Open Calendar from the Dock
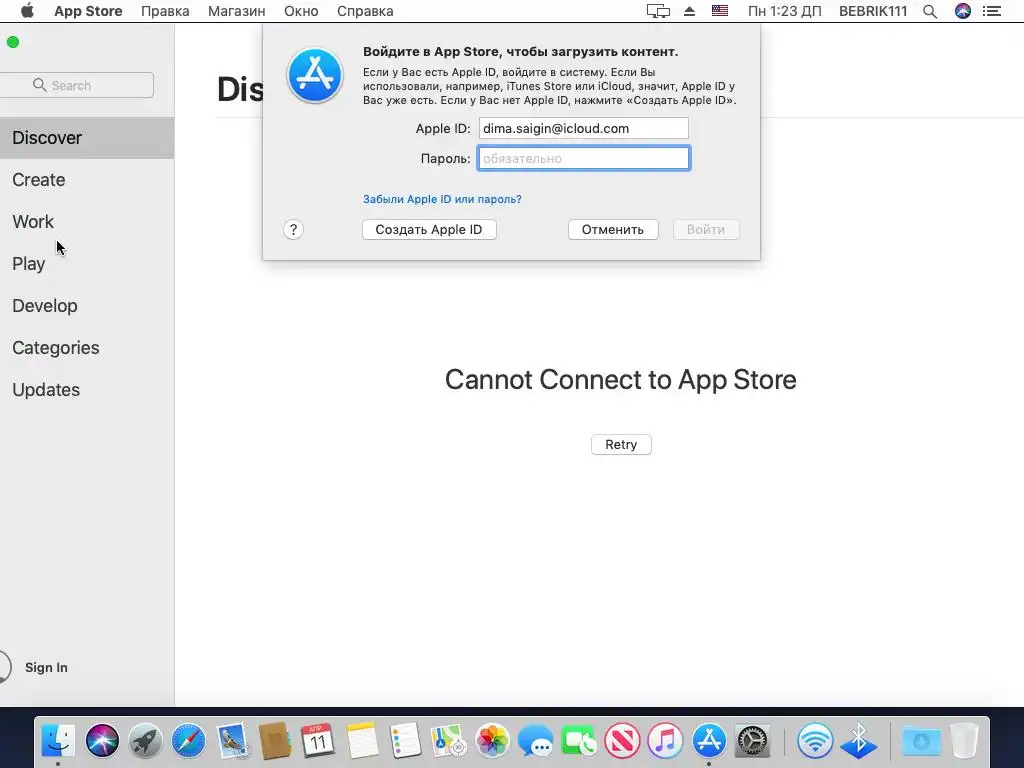The height and width of the screenshot is (768, 1024). pyautogui.click(x=318, y=741)
